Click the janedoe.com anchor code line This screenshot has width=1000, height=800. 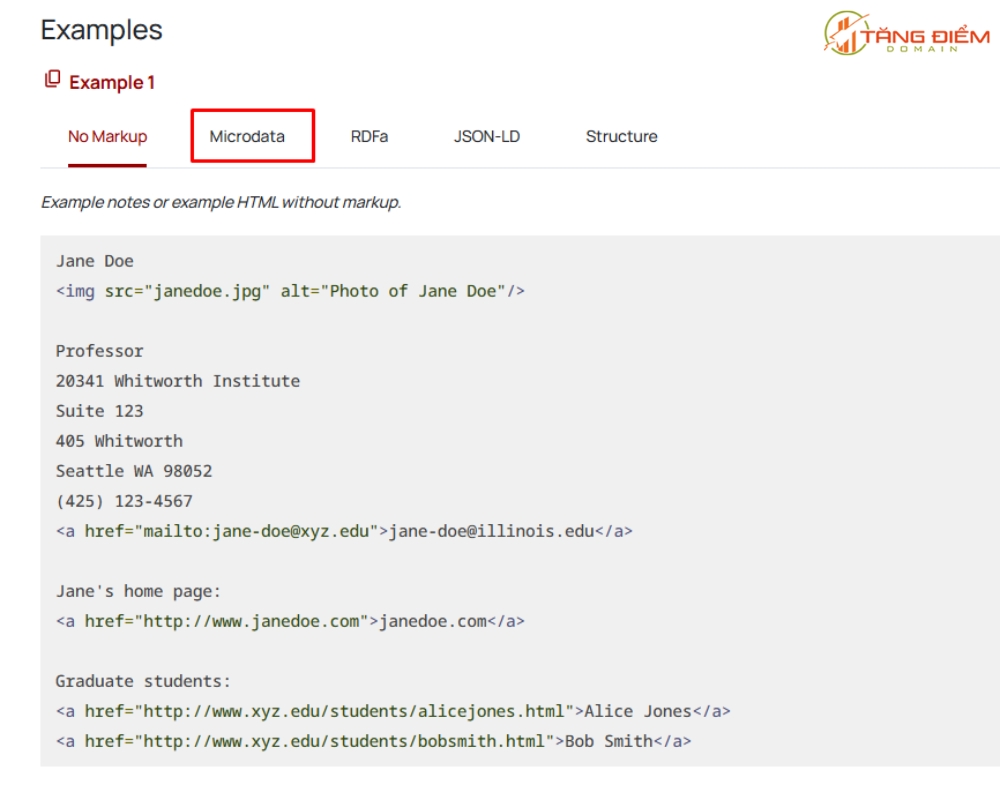click(290, 621)
